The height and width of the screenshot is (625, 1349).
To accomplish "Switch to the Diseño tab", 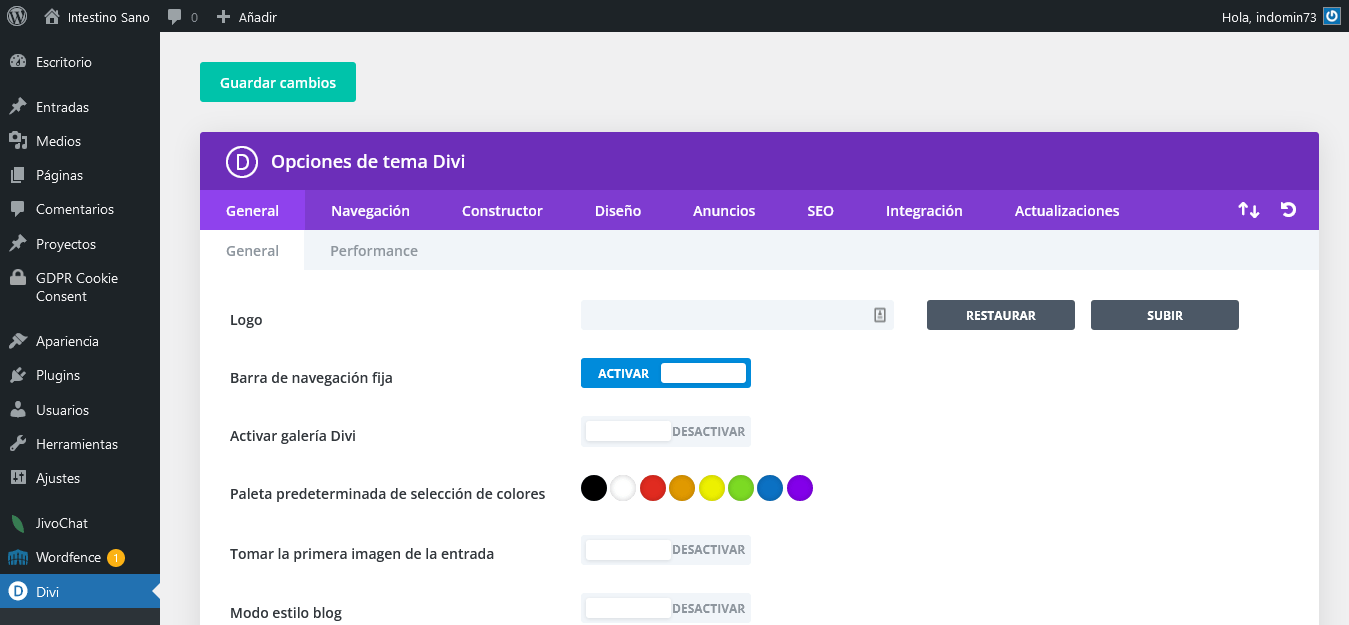I will 618,210.
